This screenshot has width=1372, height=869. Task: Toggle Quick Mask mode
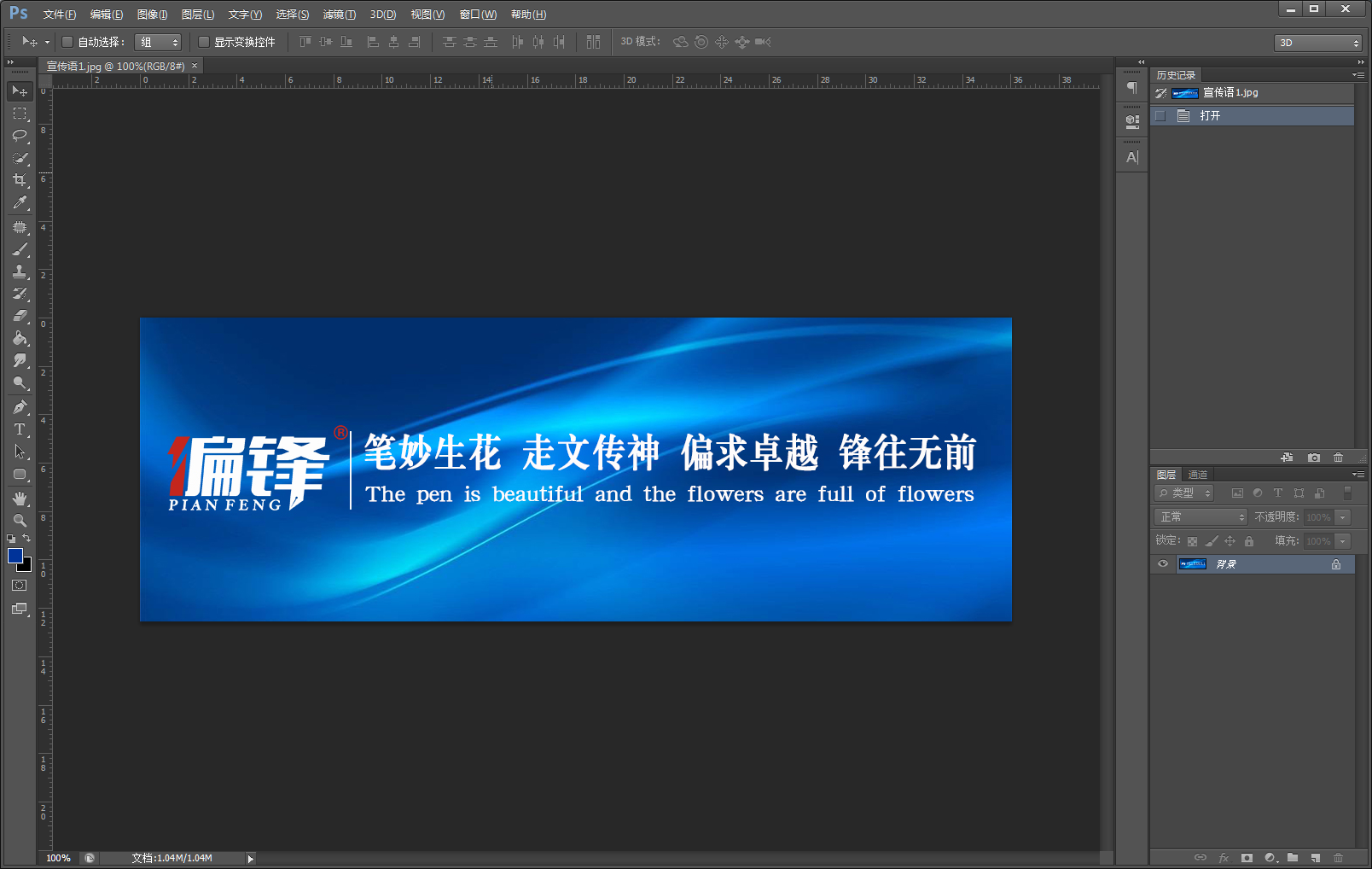[x=20, y=586]
